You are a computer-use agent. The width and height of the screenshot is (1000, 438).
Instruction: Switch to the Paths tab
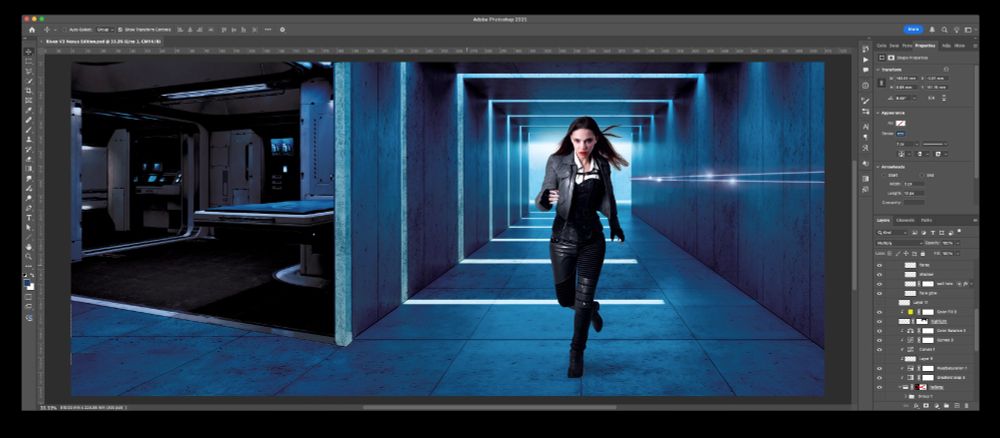(x=926, y=220)
